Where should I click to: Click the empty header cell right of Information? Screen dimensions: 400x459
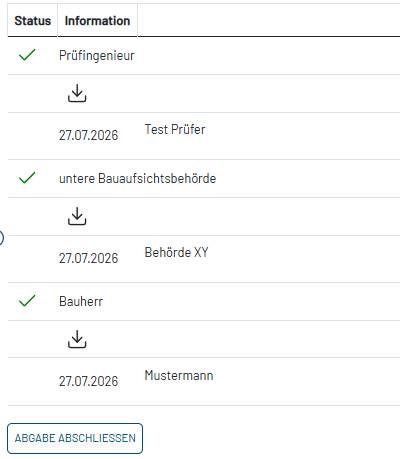pyautogui.click(x=269, y=21)
